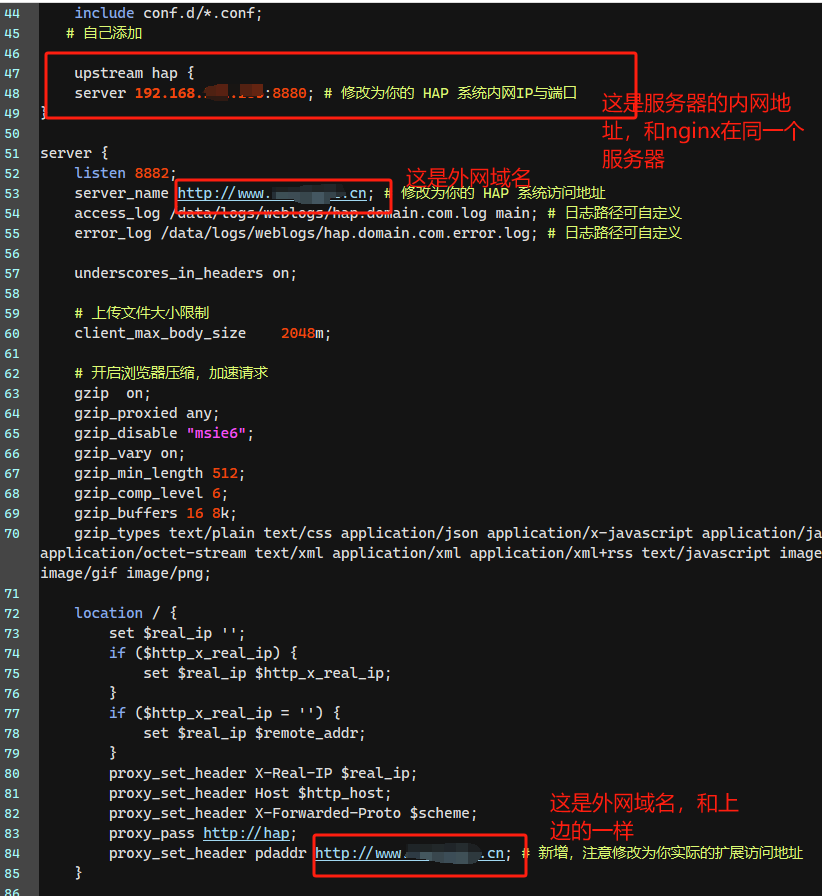Click line number 47 in the gutter

click(12, 73)
